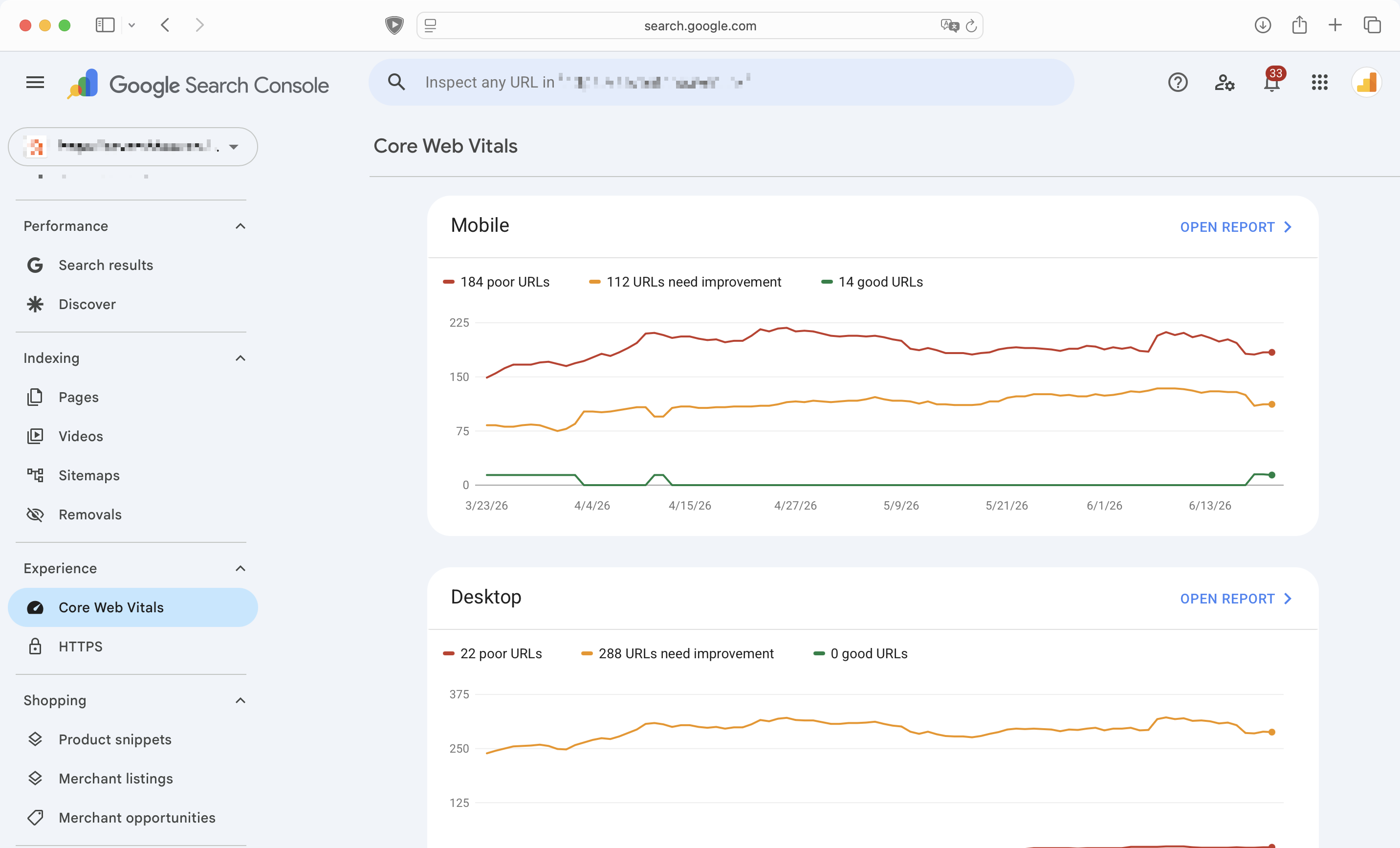
Task: Click Mobile good URLs line endpoint marker
Action: tap(1271, 474)
